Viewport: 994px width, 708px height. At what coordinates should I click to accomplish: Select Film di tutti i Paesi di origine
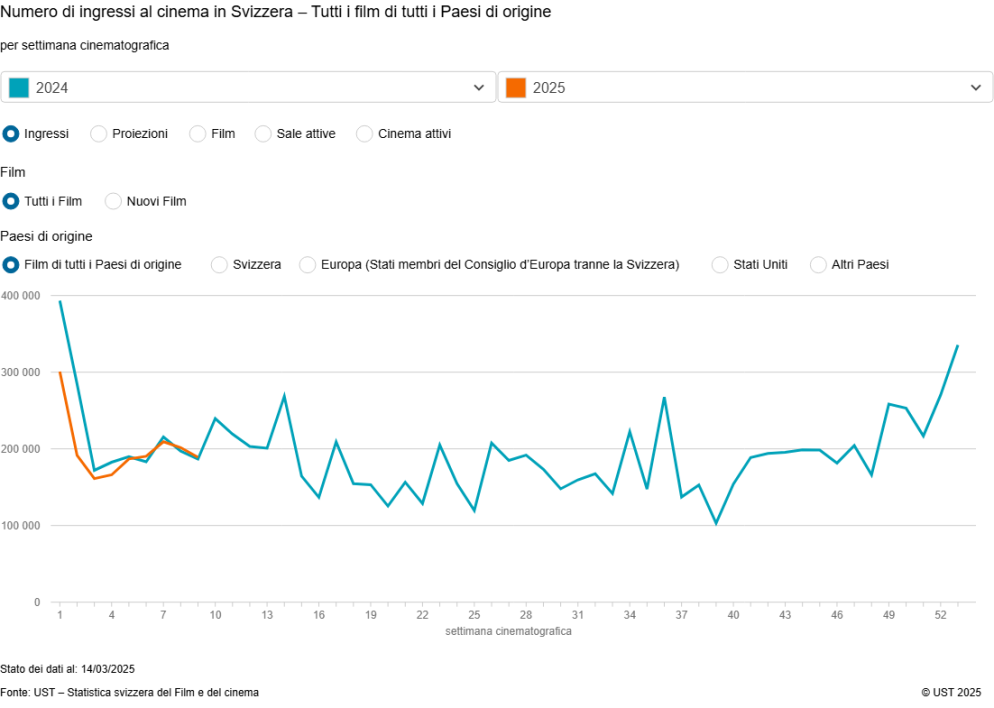tap(12, 264)
